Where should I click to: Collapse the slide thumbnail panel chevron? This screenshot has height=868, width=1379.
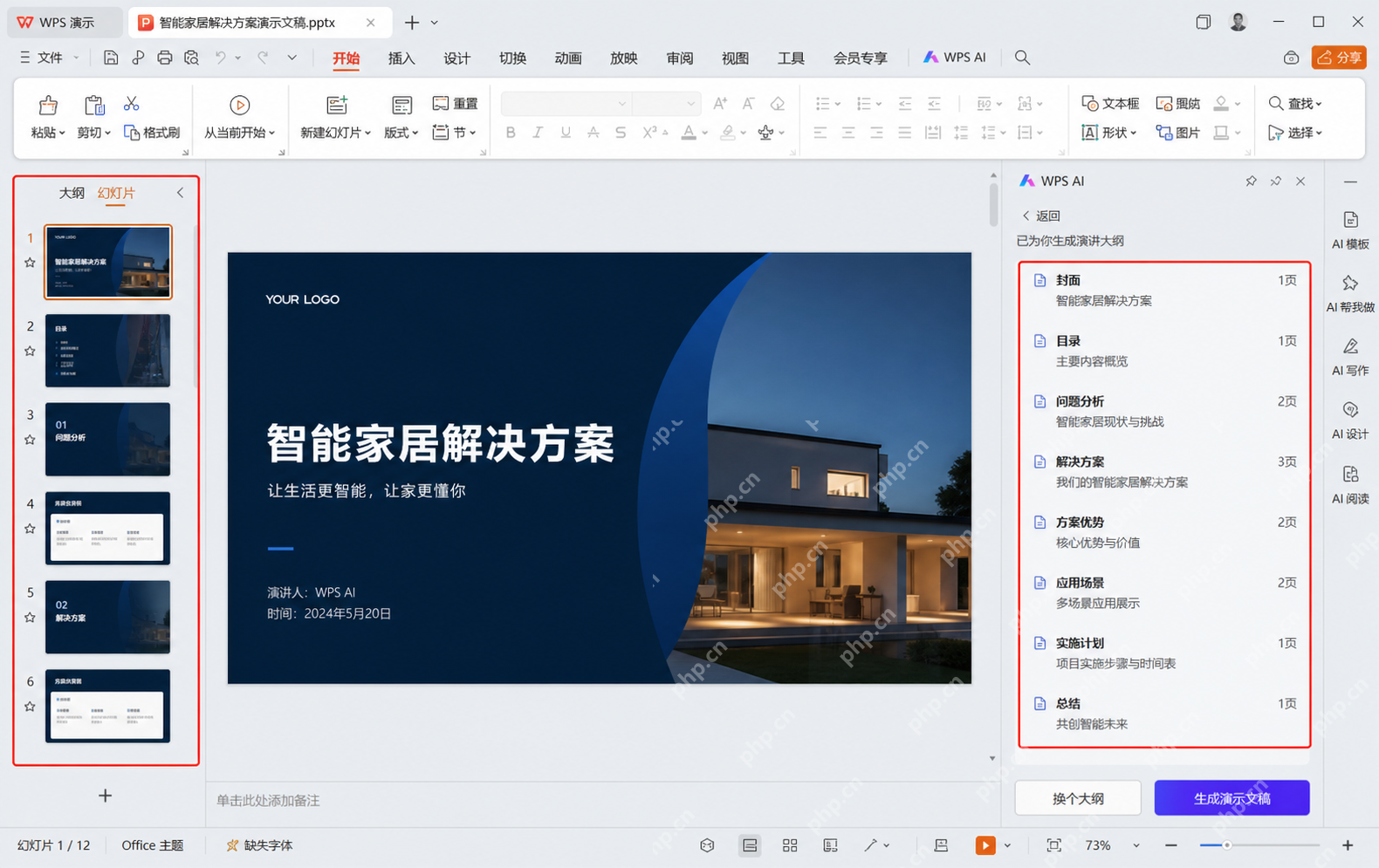point(180,193)
